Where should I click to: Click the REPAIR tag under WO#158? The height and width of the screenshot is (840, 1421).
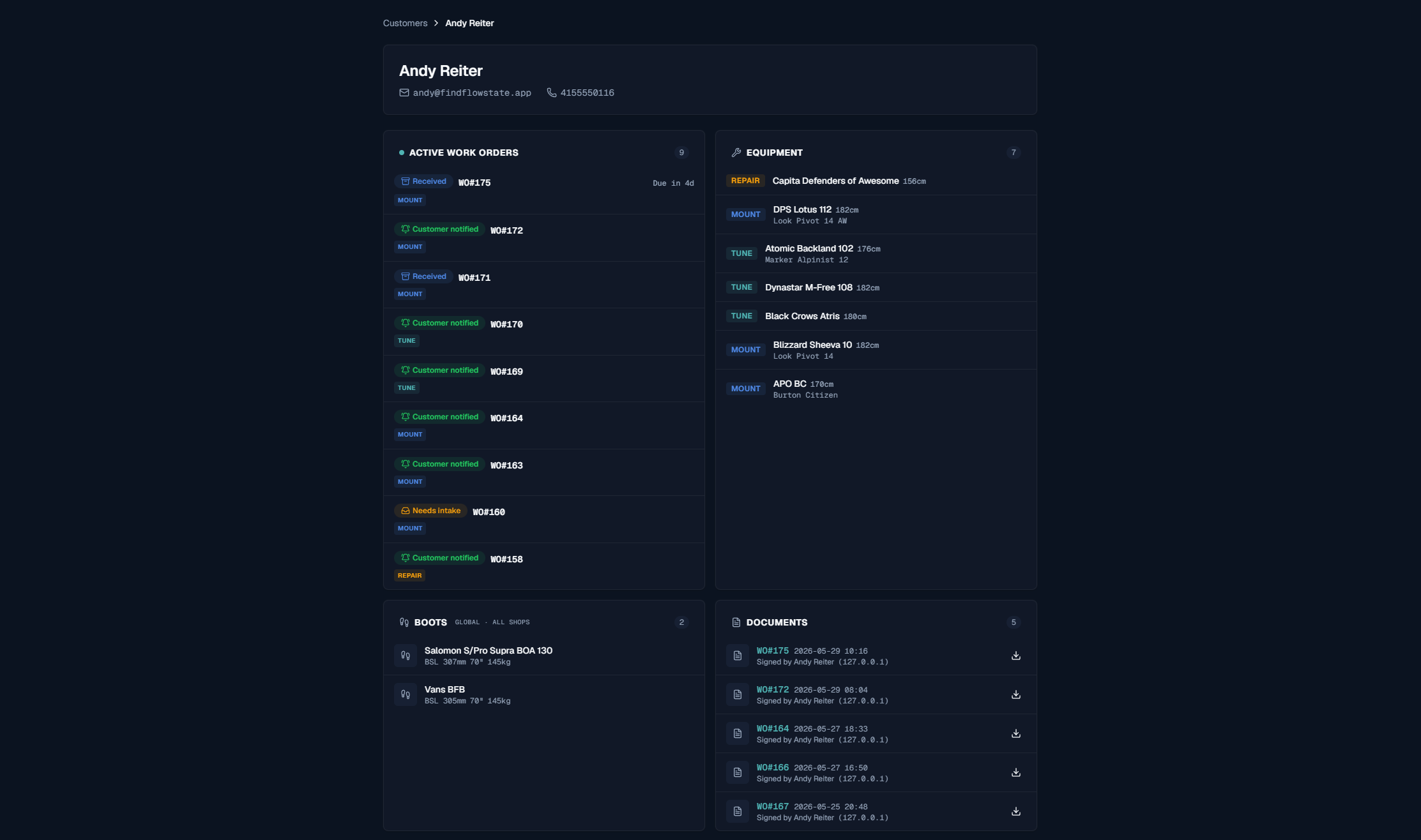[x=409, y=576]
